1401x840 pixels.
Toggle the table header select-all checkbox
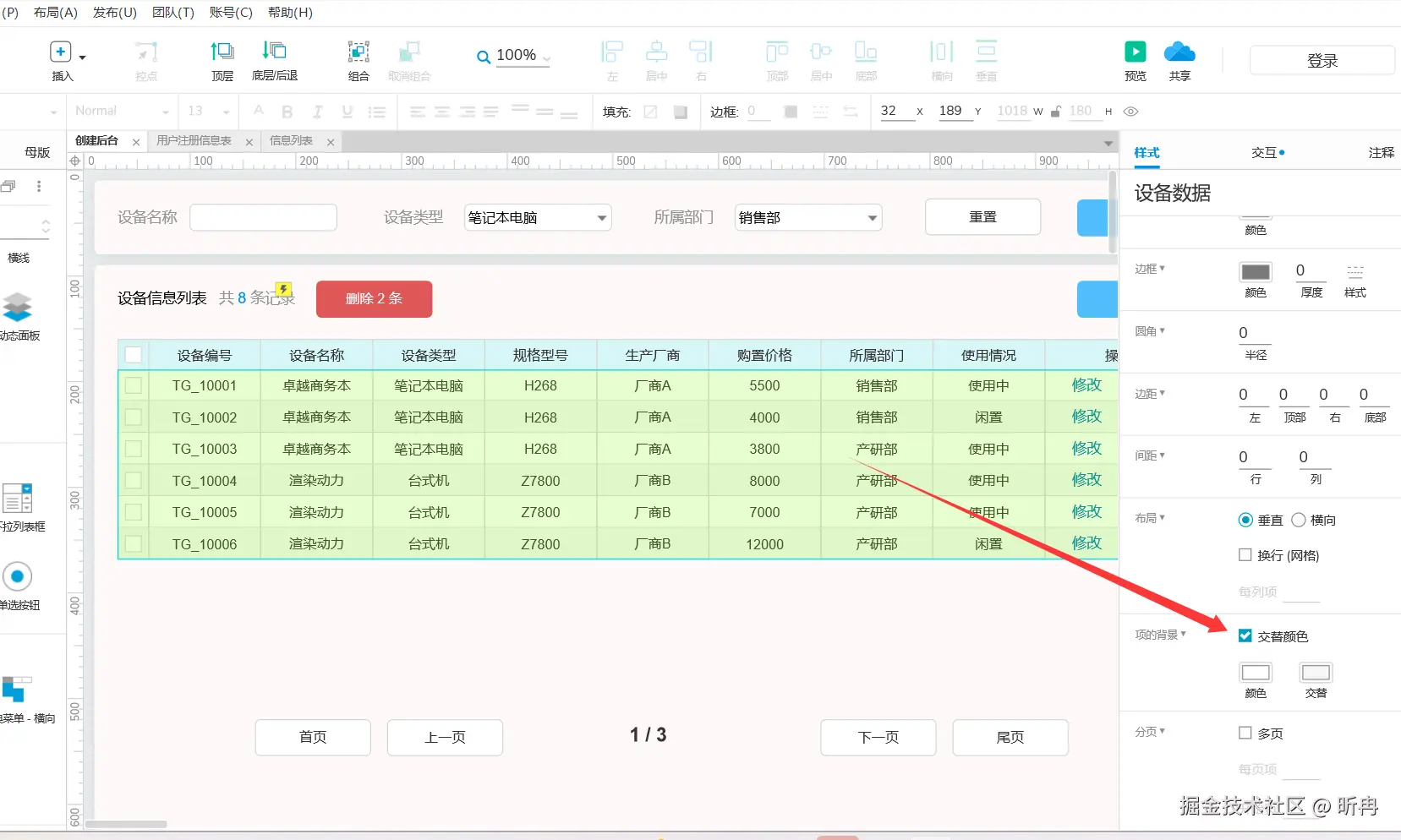(134, 355)
